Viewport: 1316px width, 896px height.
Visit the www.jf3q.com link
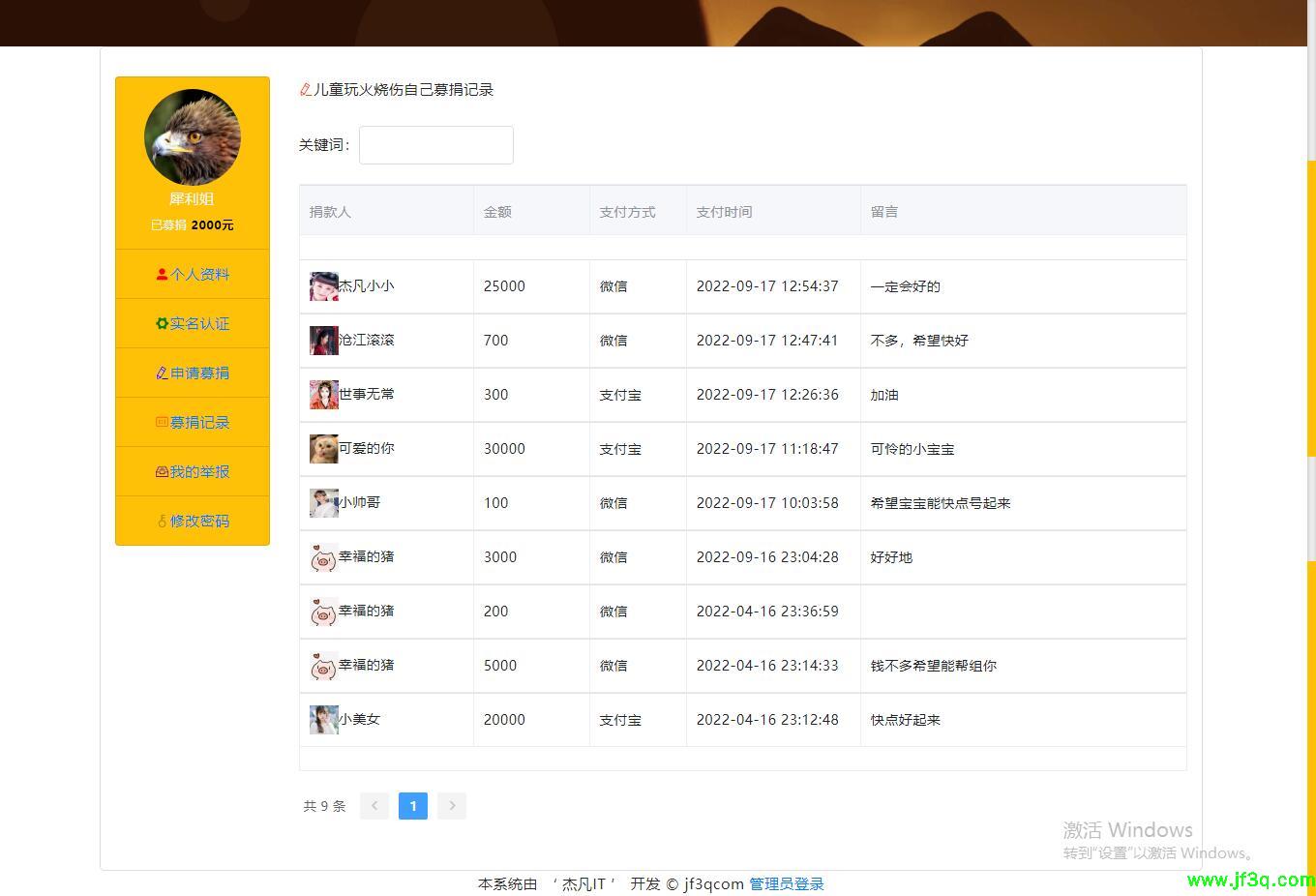click(x=1246, y=881)
